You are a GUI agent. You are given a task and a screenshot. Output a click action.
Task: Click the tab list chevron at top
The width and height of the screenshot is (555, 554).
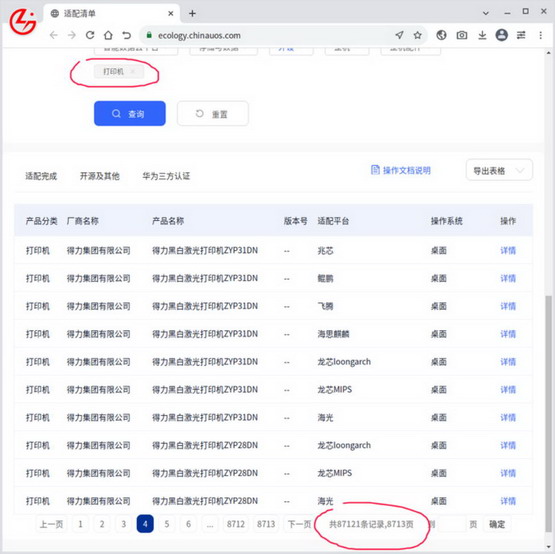tap(486, 13)
